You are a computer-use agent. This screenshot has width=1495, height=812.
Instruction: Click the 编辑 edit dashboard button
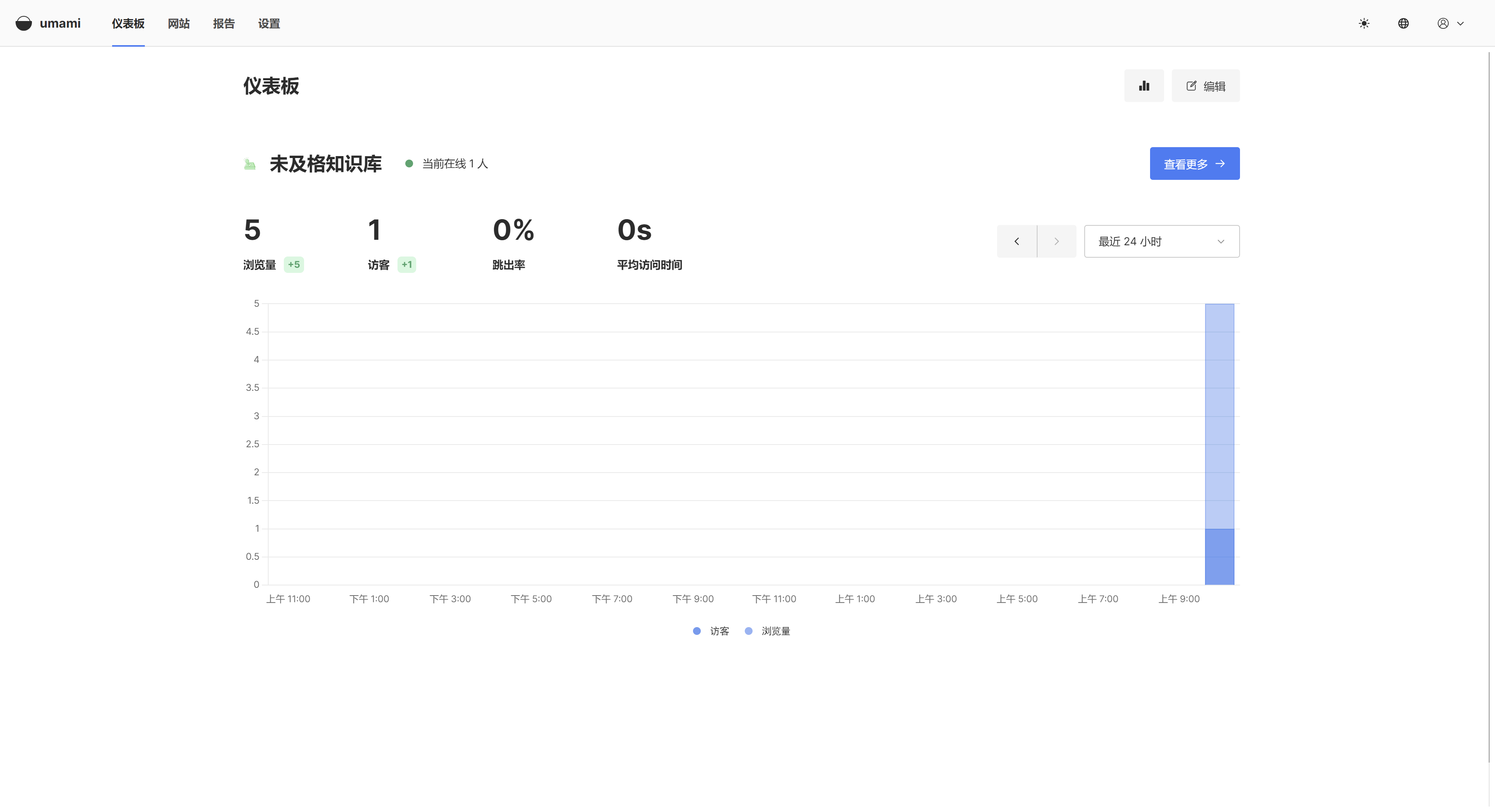pyautogui.click(x=1205, y=86)
